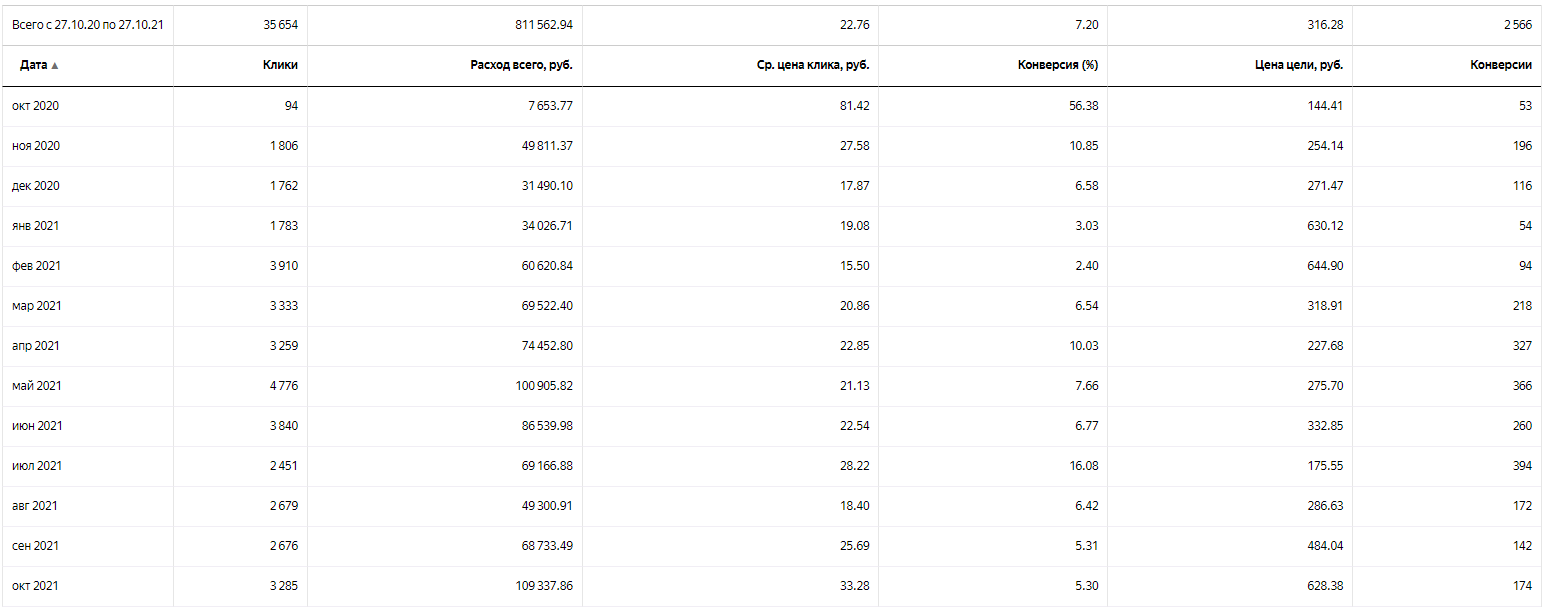Viewport: 1543px width, 610px height.
Task: Click the total period label Всего с 27.10.20
Action: [87, 25]
